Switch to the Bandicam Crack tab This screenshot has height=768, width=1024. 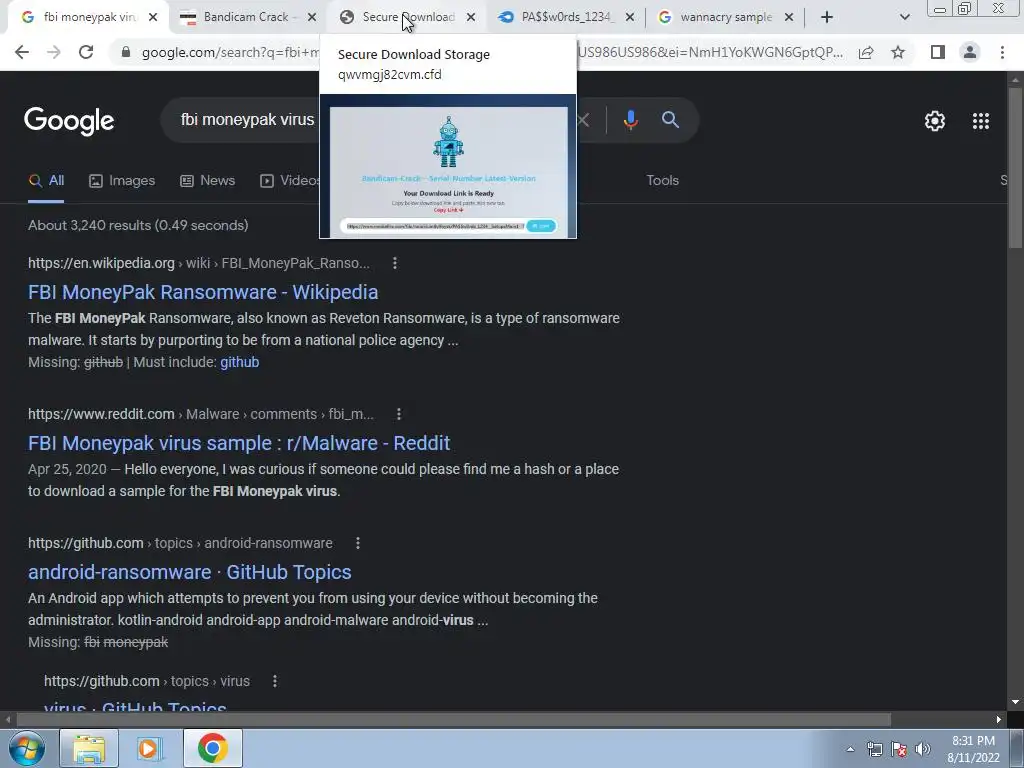[247, 17]
